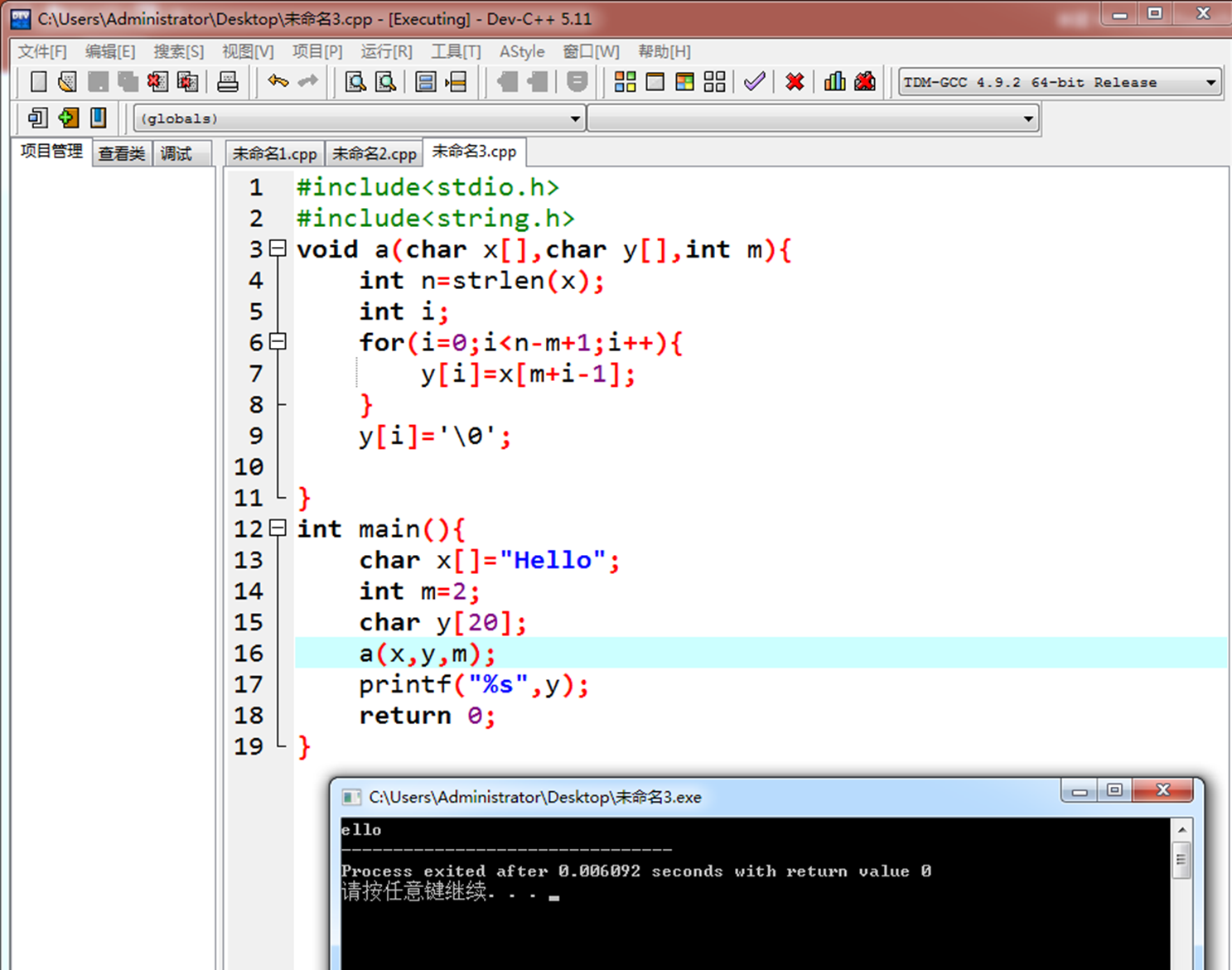This screenshot has width=1232, height=970.
Task: Click the Run program toolbar icon
Action: (655, 81)
